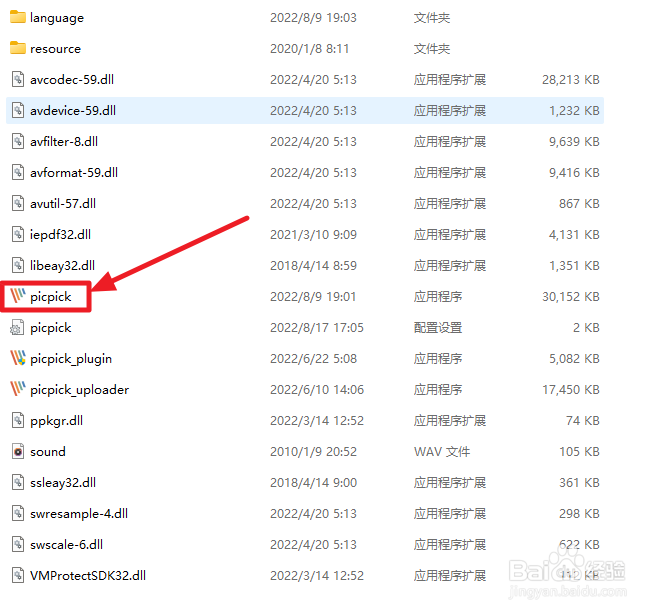The height and width of the screenshot is (615, 664).
Task: Click the 17,450 KB size value
Action: 570,389
